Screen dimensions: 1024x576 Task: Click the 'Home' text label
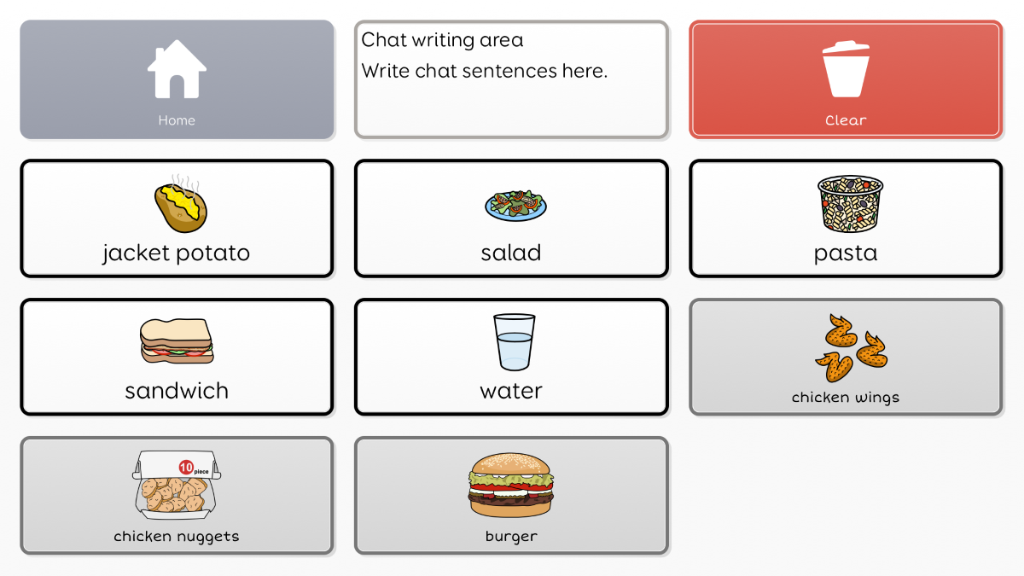pos(176,120)
